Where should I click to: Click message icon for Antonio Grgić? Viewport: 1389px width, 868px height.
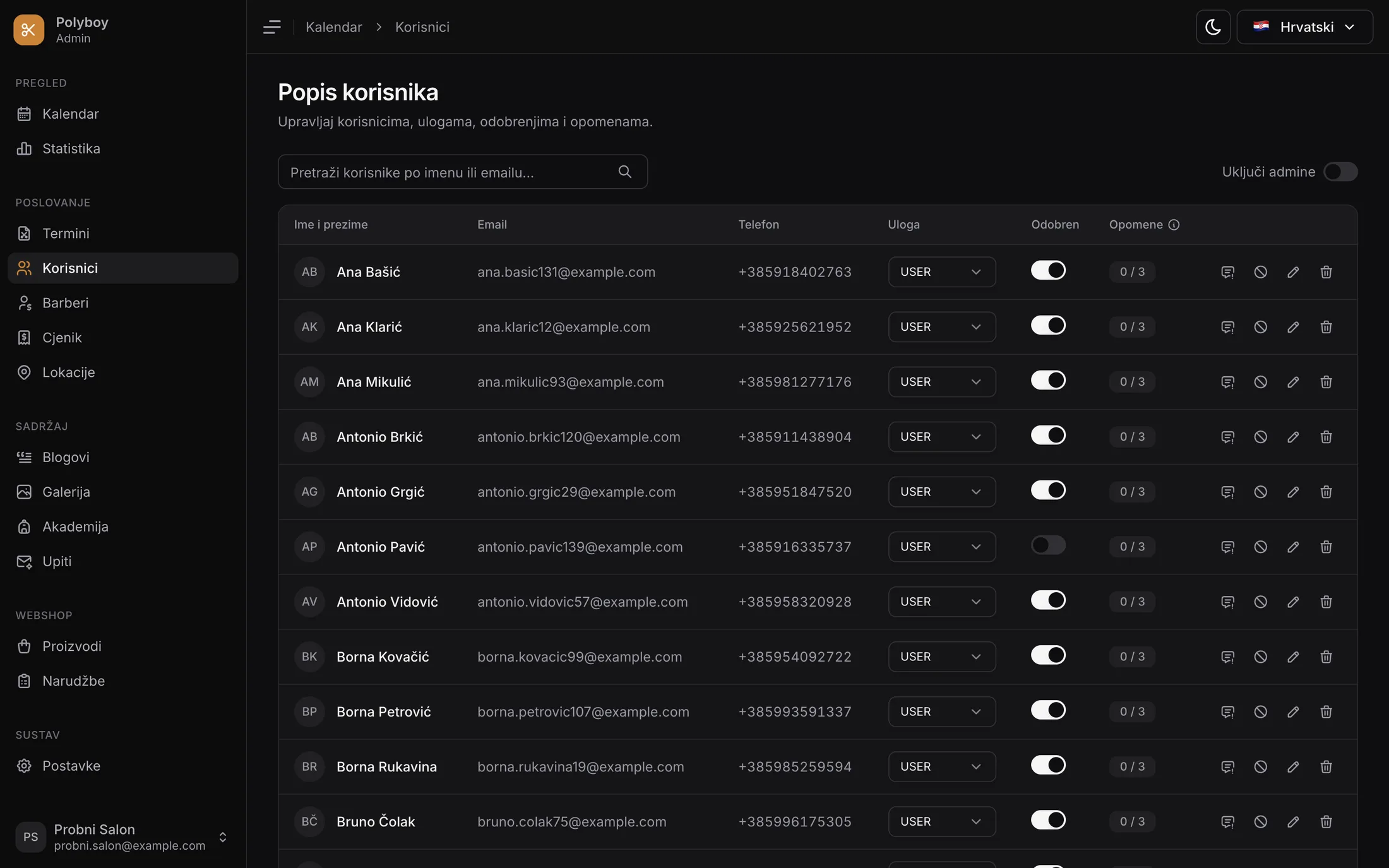[x=1227, y=492]
